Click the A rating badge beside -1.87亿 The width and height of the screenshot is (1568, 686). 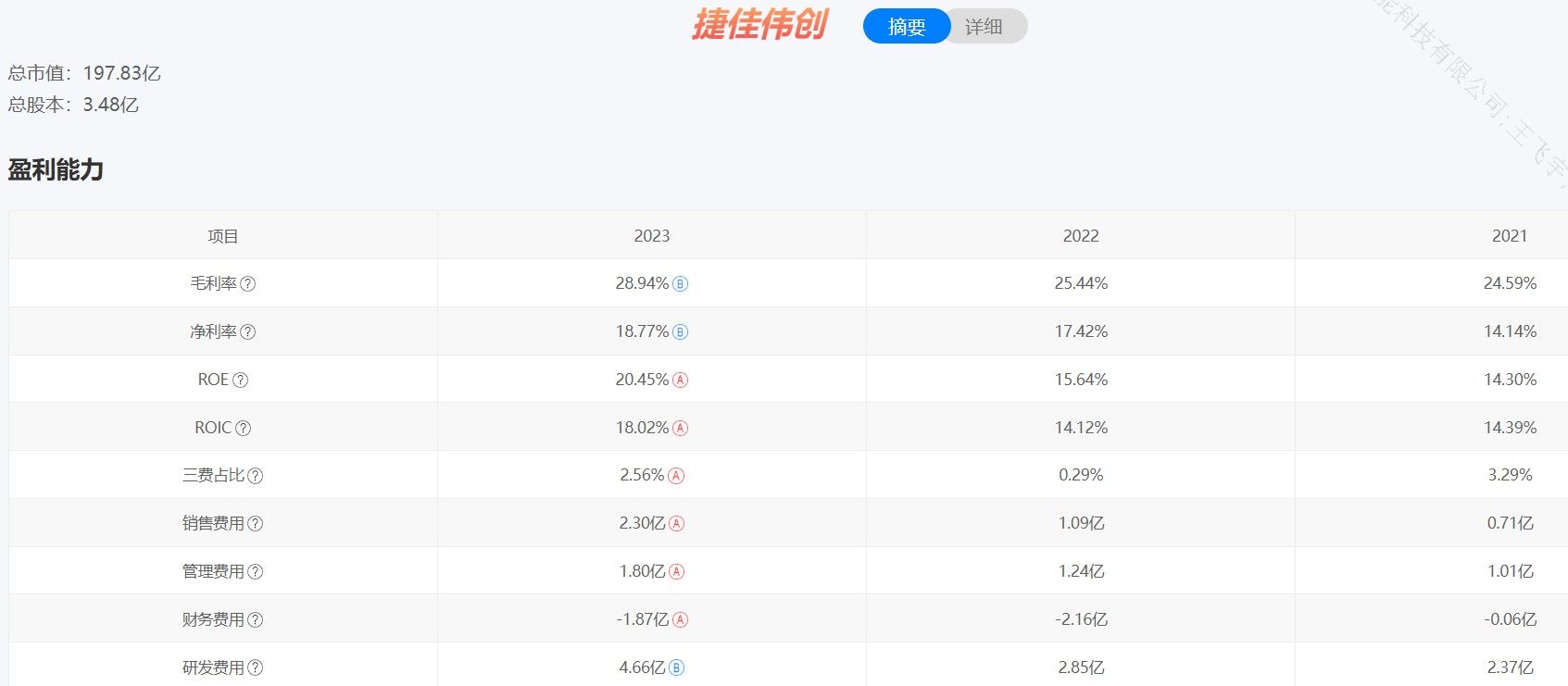(x=680, y=620)
